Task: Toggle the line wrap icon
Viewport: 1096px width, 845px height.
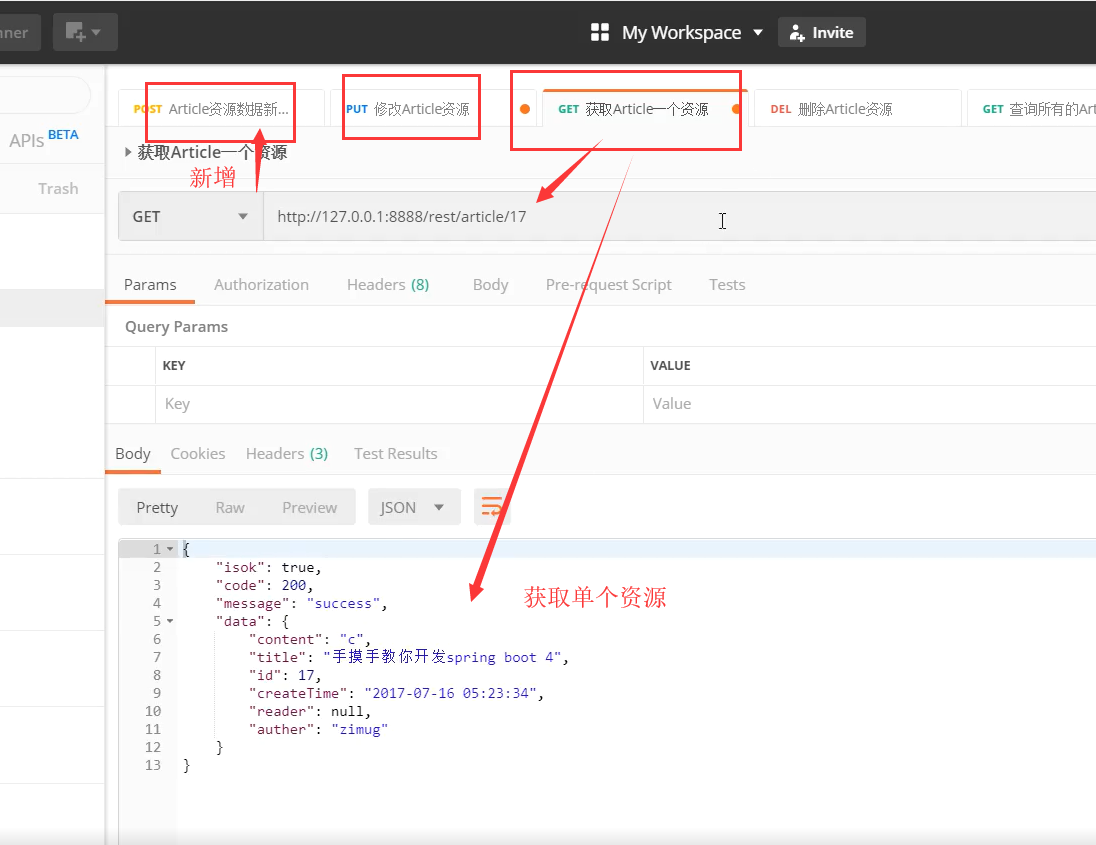Action: pos(491,507)
